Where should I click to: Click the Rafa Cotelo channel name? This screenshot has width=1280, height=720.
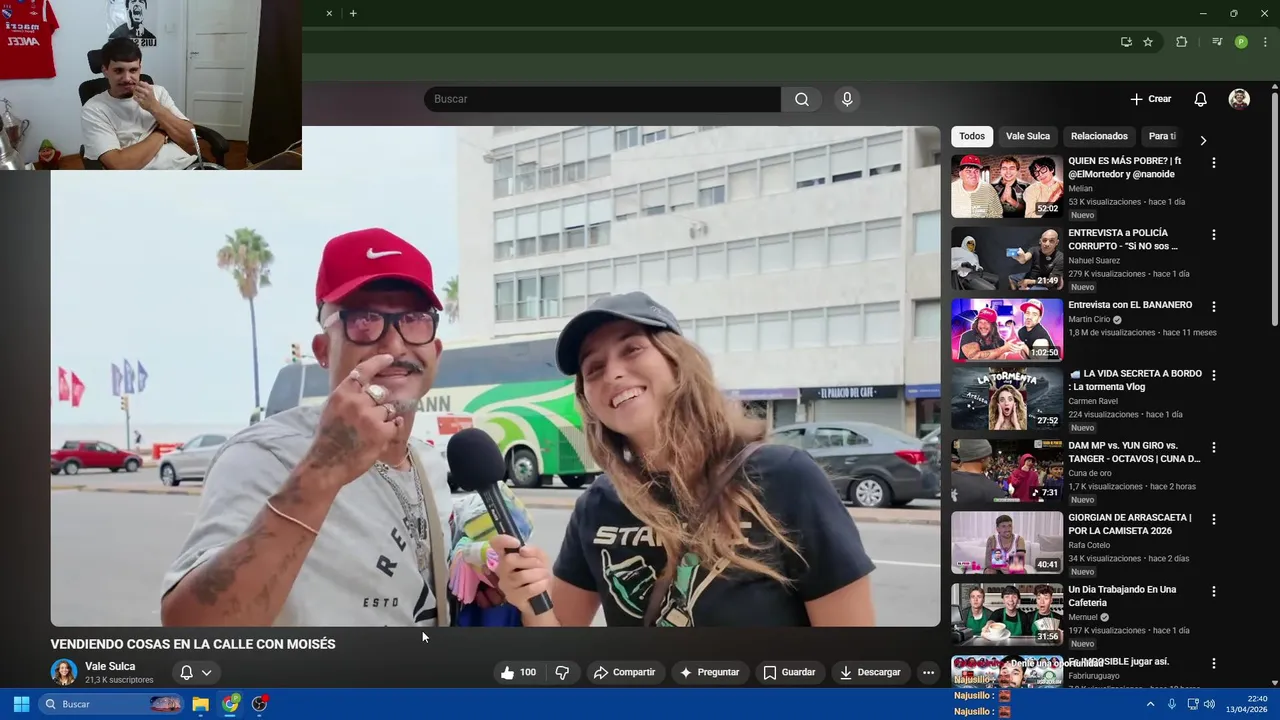pos(1091,545)
